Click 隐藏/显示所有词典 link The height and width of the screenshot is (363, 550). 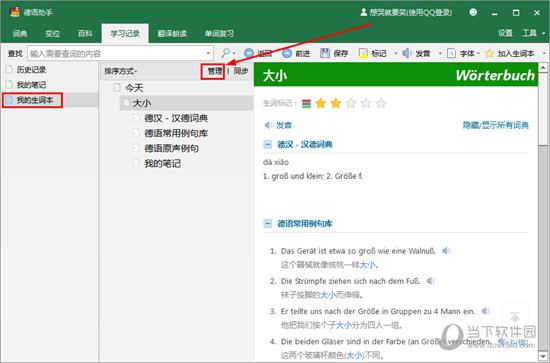tap(496, 125)
